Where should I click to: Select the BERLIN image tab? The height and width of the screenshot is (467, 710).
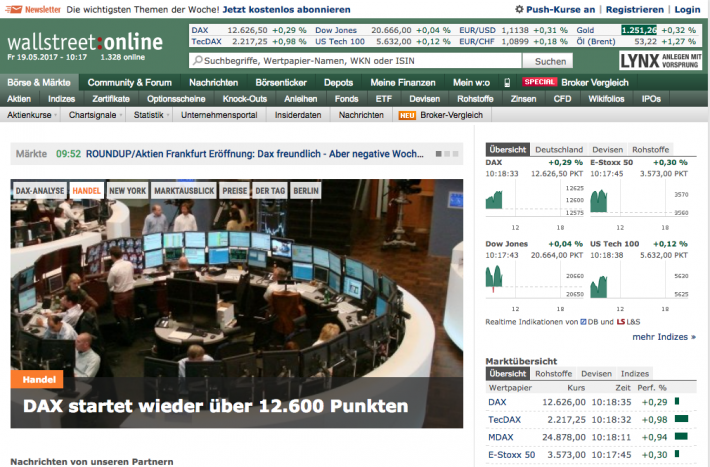306,191
